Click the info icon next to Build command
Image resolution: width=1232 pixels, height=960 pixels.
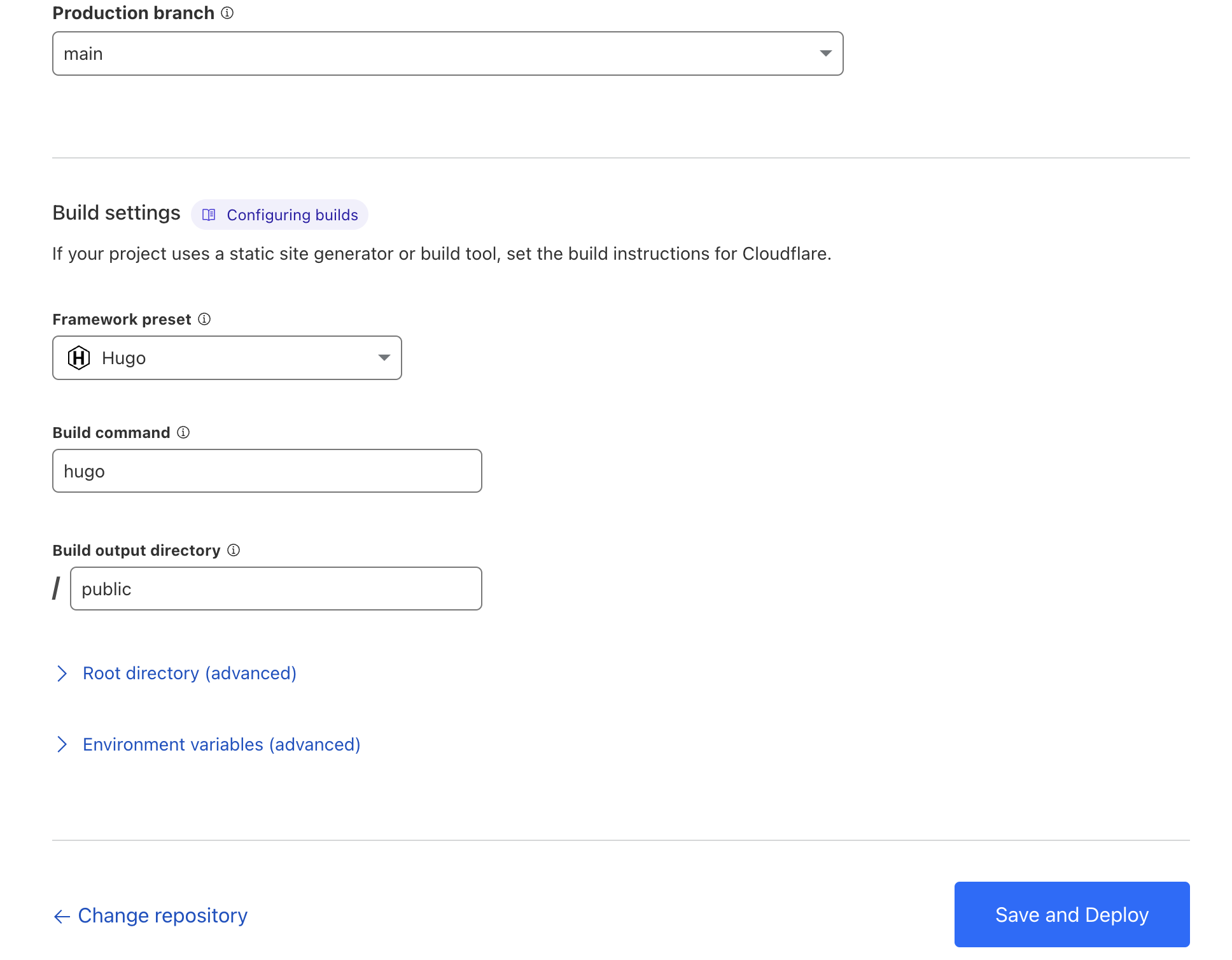[x=183, y=433]
